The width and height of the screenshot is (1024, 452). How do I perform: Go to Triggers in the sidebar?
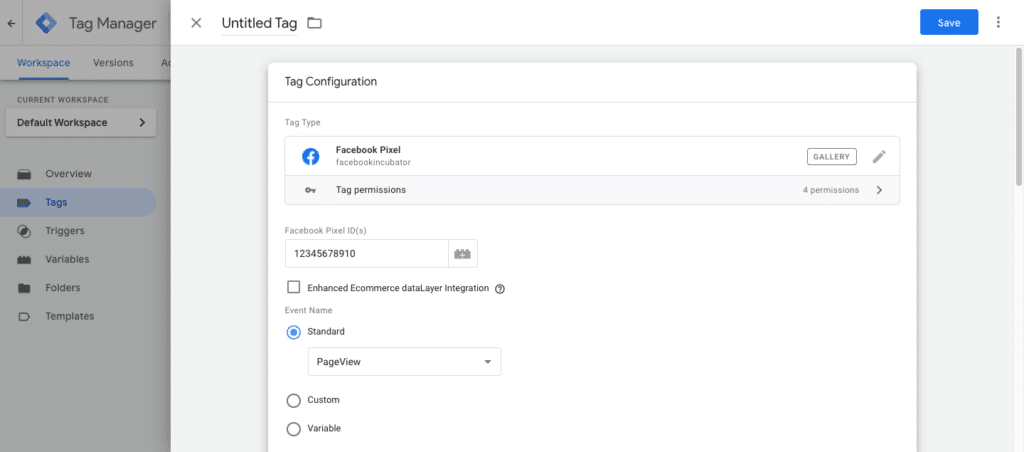coord(65,231)
